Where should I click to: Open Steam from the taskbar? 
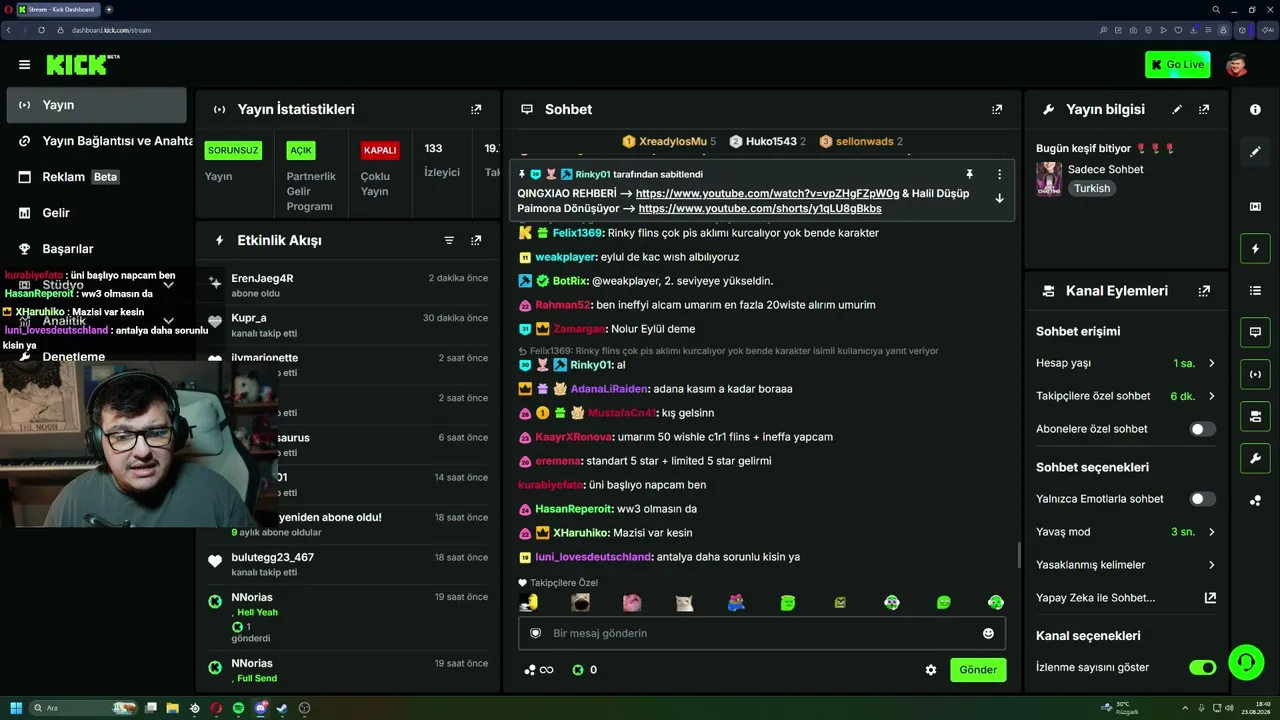click(282, 708)
